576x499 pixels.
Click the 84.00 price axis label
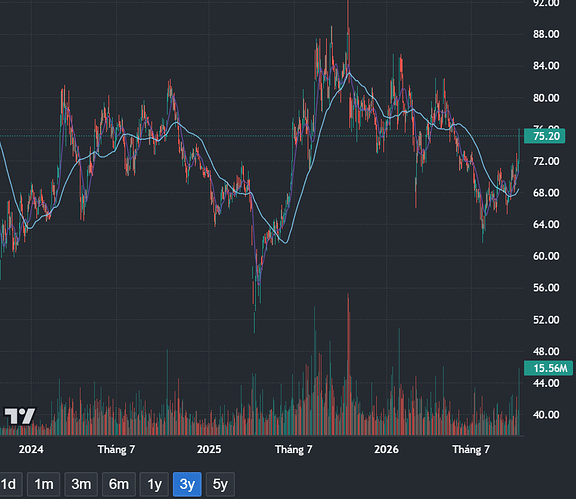coord(546,66)
